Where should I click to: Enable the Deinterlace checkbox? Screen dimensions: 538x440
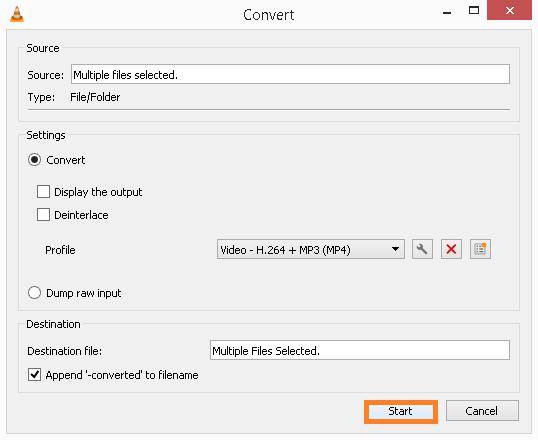tap(43, 215)
